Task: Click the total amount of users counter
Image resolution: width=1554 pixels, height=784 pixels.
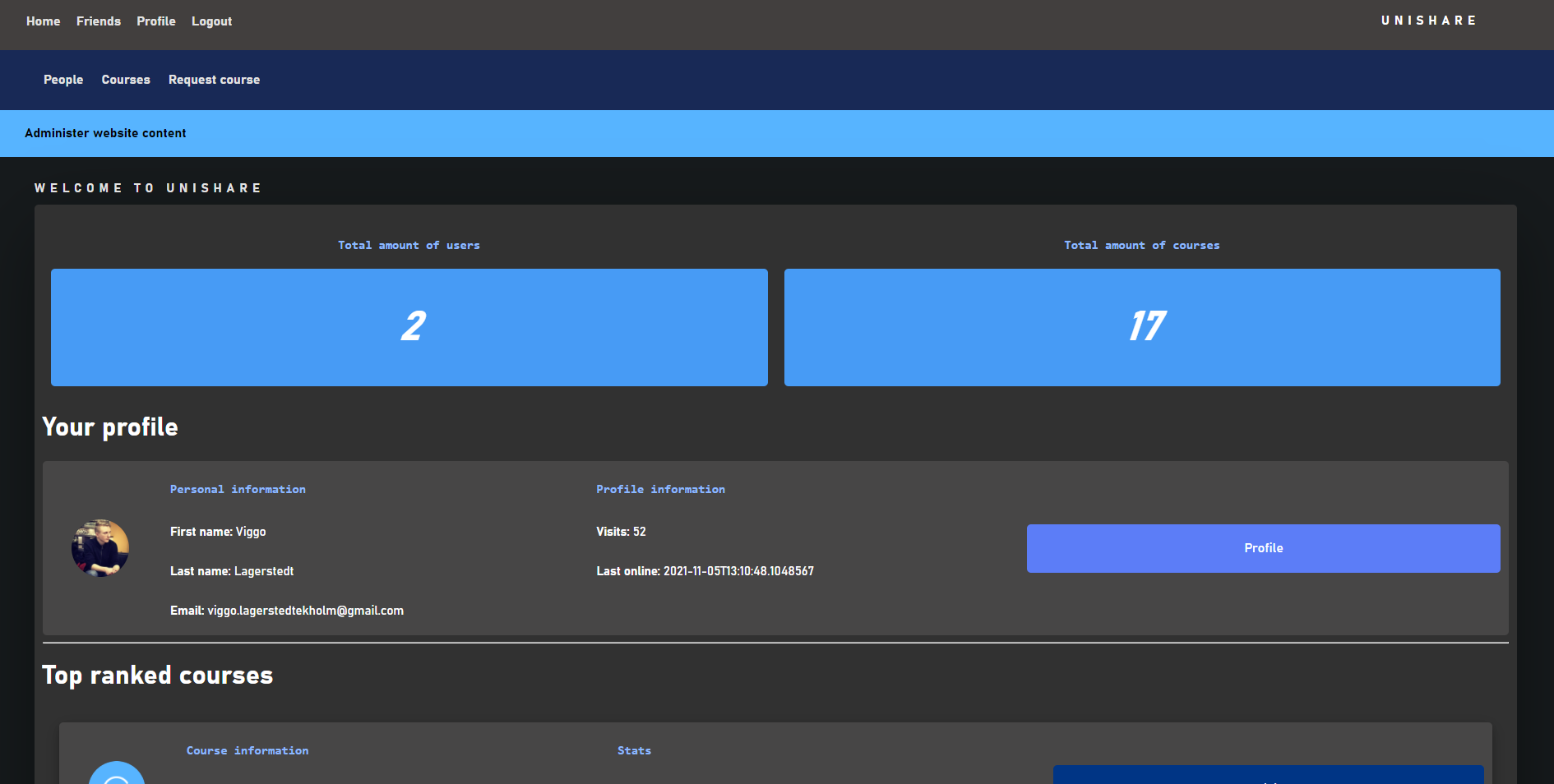Action: pyautogui.click(x=409, y=327)
